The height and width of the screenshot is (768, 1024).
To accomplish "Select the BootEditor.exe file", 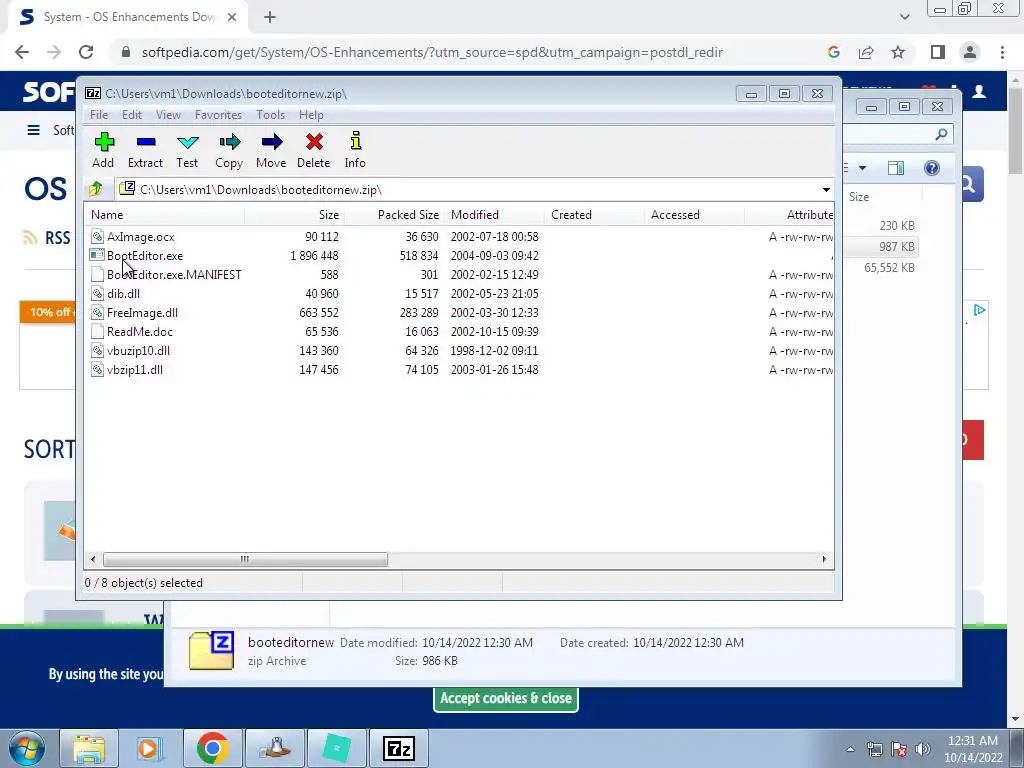I will coord(145,256).
